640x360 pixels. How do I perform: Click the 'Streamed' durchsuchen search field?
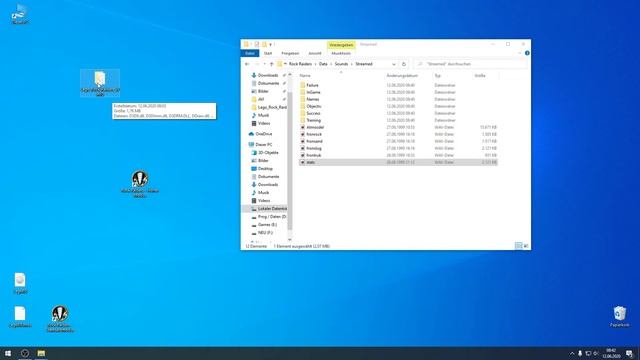tap(470, 64)
